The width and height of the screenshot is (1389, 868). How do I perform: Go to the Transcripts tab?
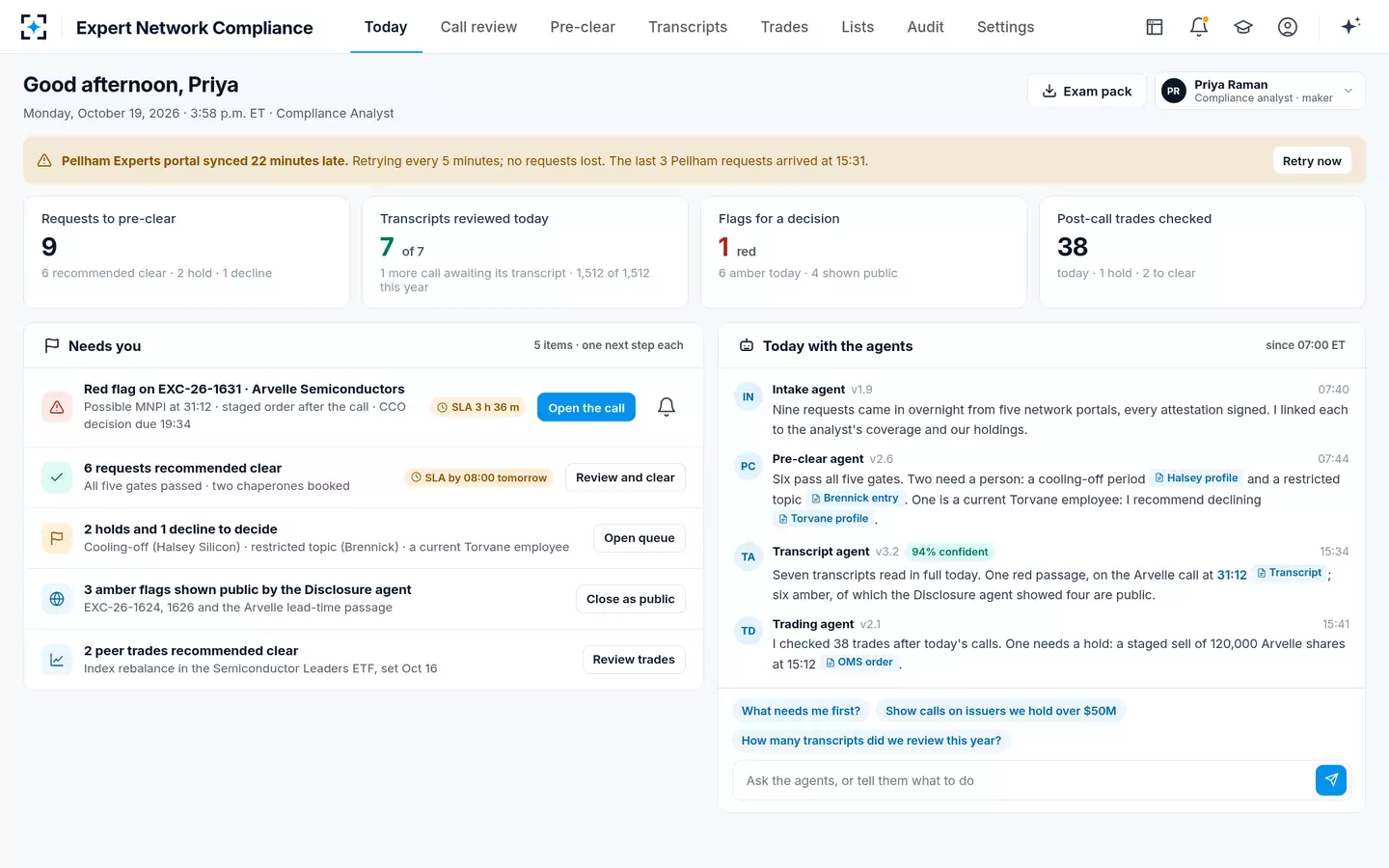point(688,27)
